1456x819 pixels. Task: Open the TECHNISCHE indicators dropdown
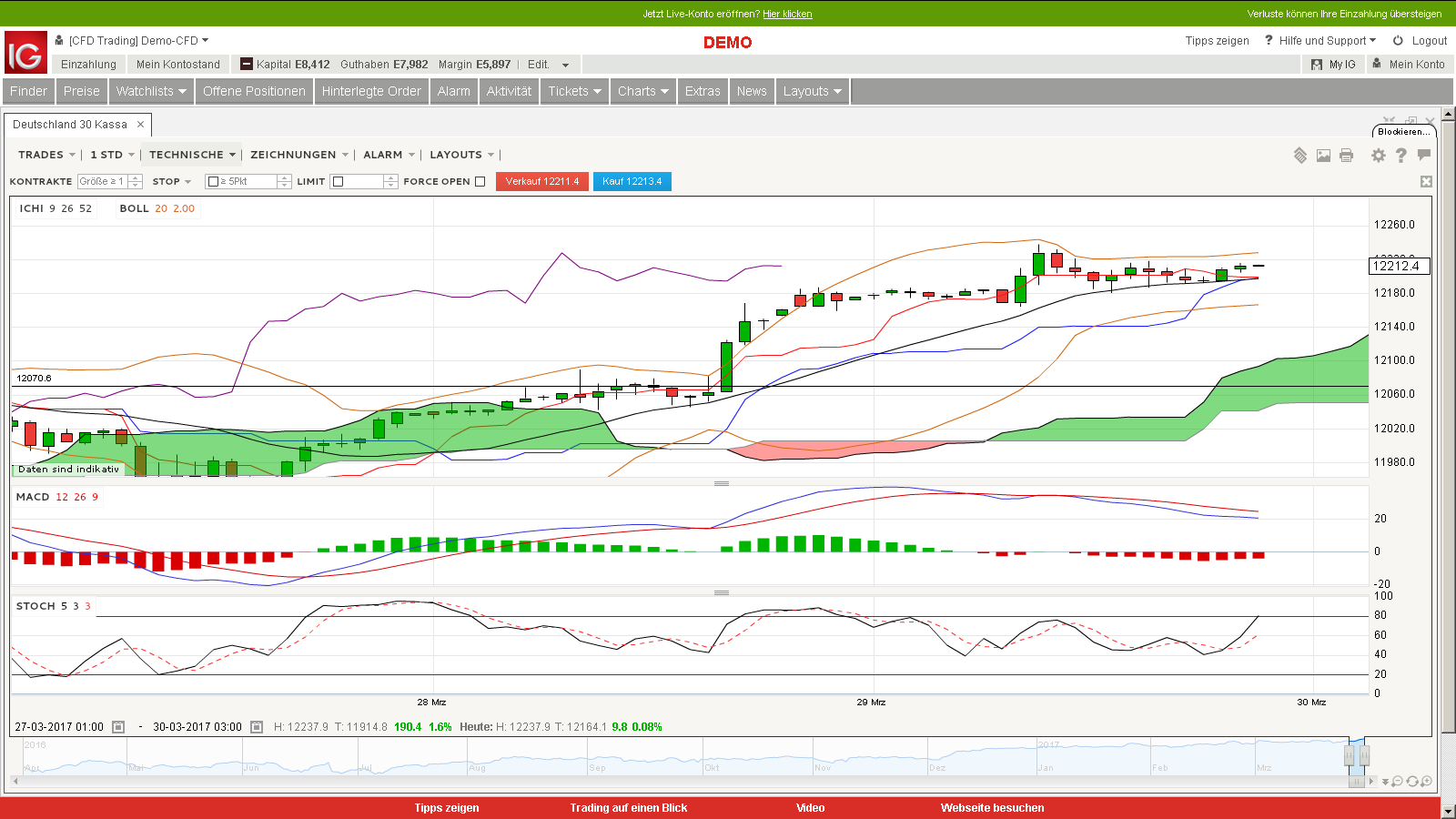(192, 155)
